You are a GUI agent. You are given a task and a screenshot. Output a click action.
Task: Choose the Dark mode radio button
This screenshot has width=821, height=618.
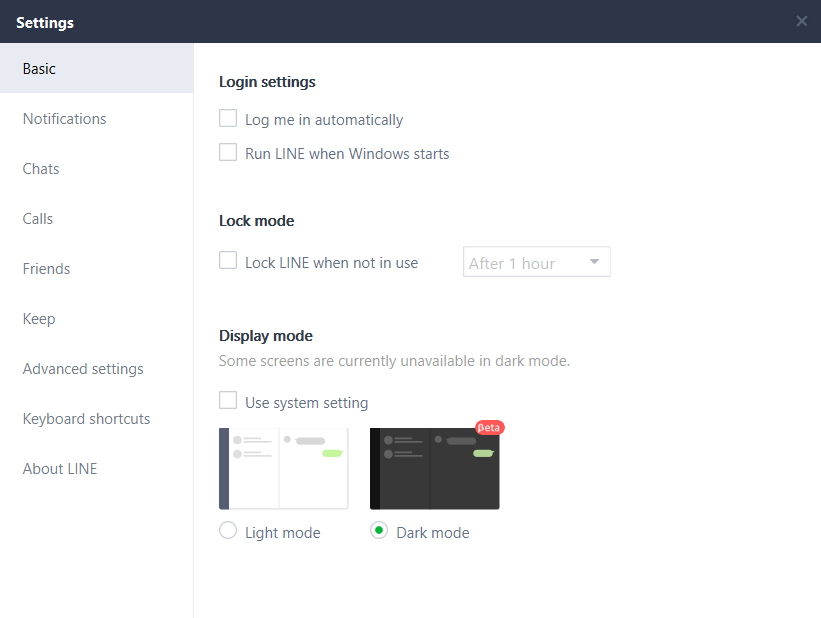pyautogui.click(x=379, y=531)
